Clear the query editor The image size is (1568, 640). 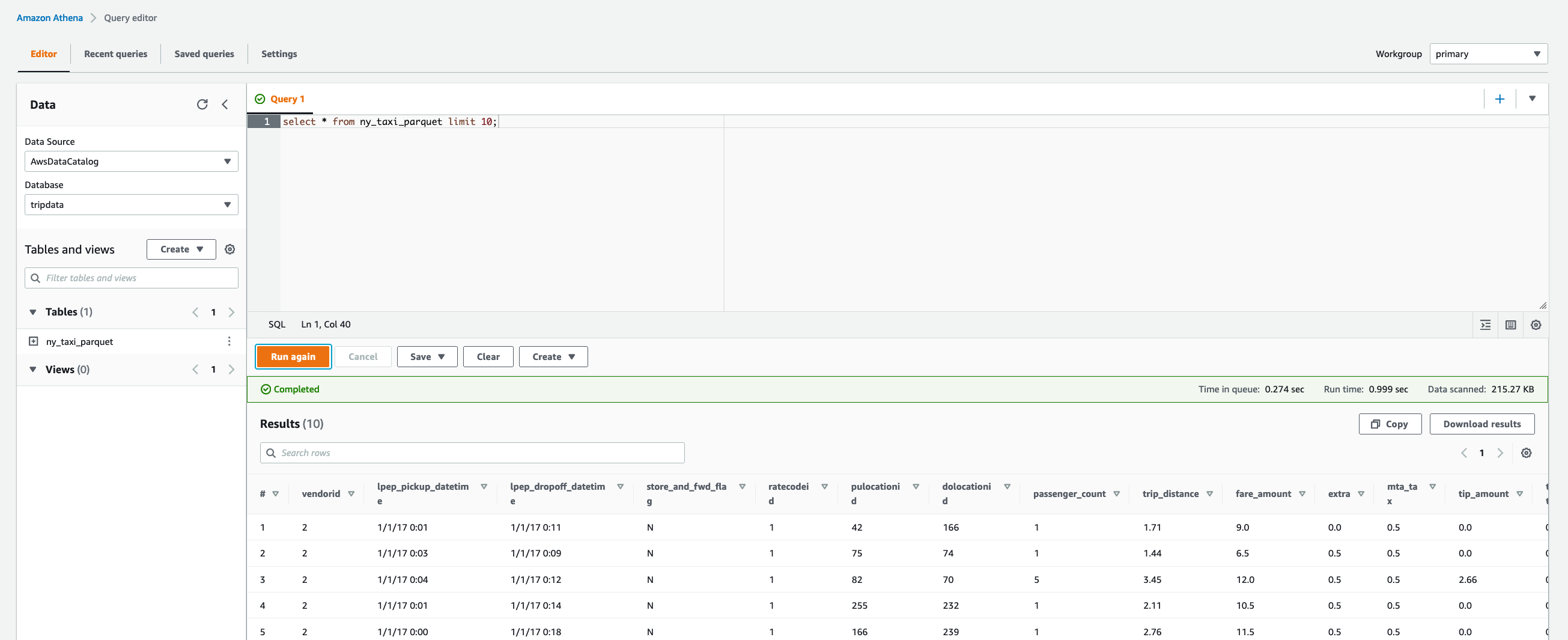coord(488,356)
